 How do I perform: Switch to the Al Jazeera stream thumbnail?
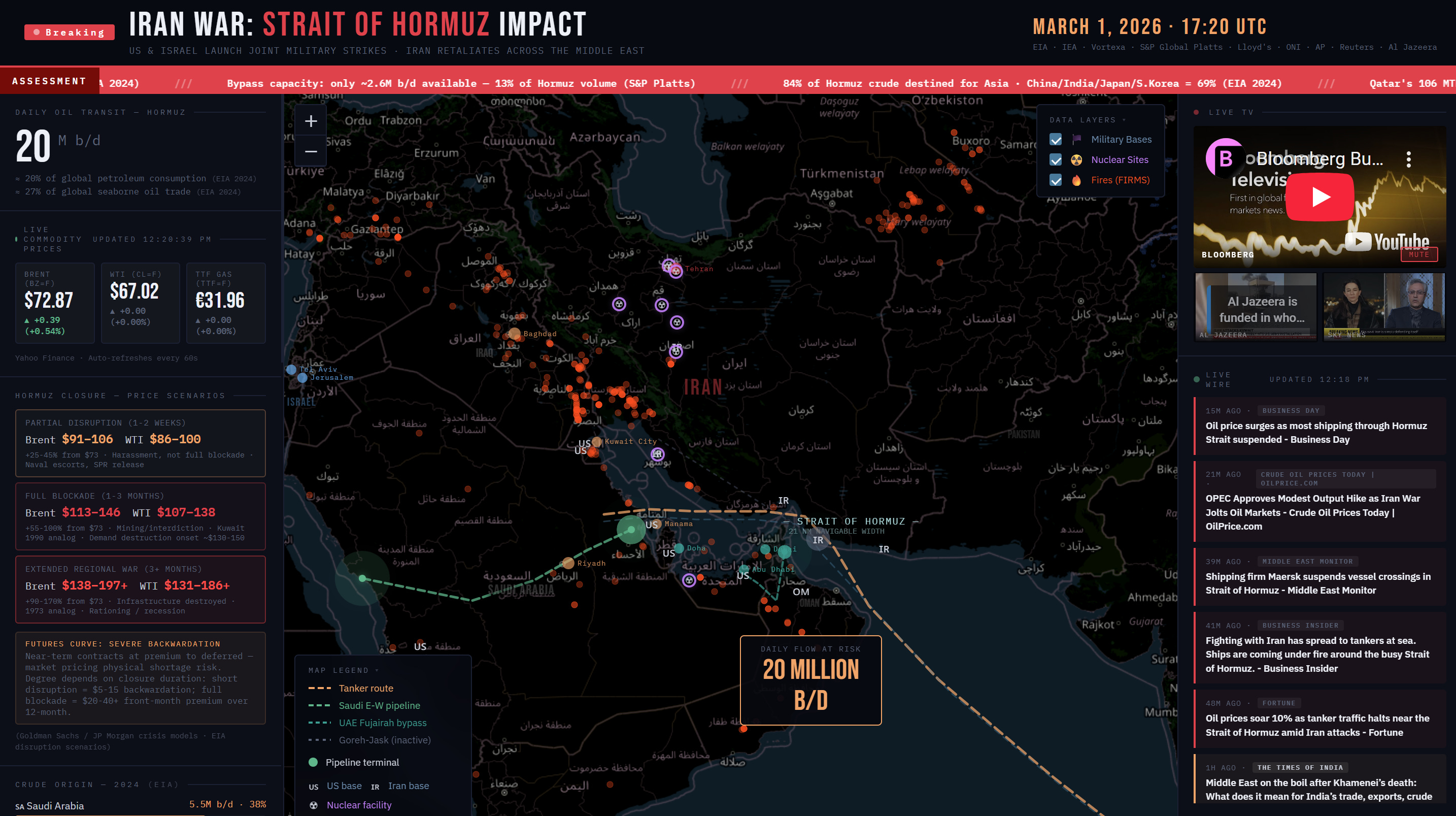1256,307
